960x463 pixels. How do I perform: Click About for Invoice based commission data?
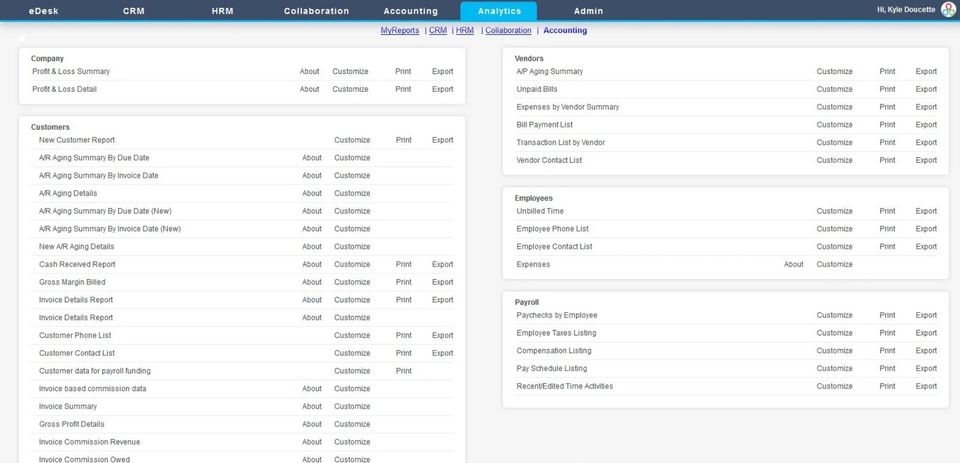[x=312, y=388]
